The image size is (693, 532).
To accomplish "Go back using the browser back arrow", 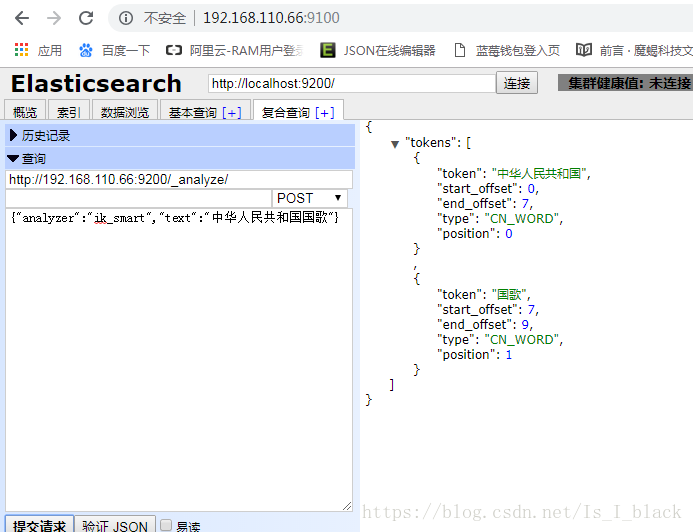I will pos(22,18).
